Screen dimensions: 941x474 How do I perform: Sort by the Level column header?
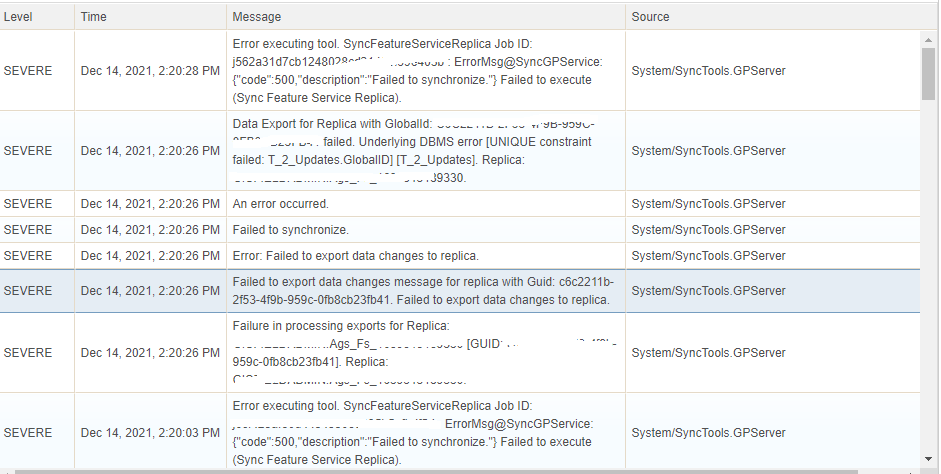pyautogui.click(x=18, y=17)
